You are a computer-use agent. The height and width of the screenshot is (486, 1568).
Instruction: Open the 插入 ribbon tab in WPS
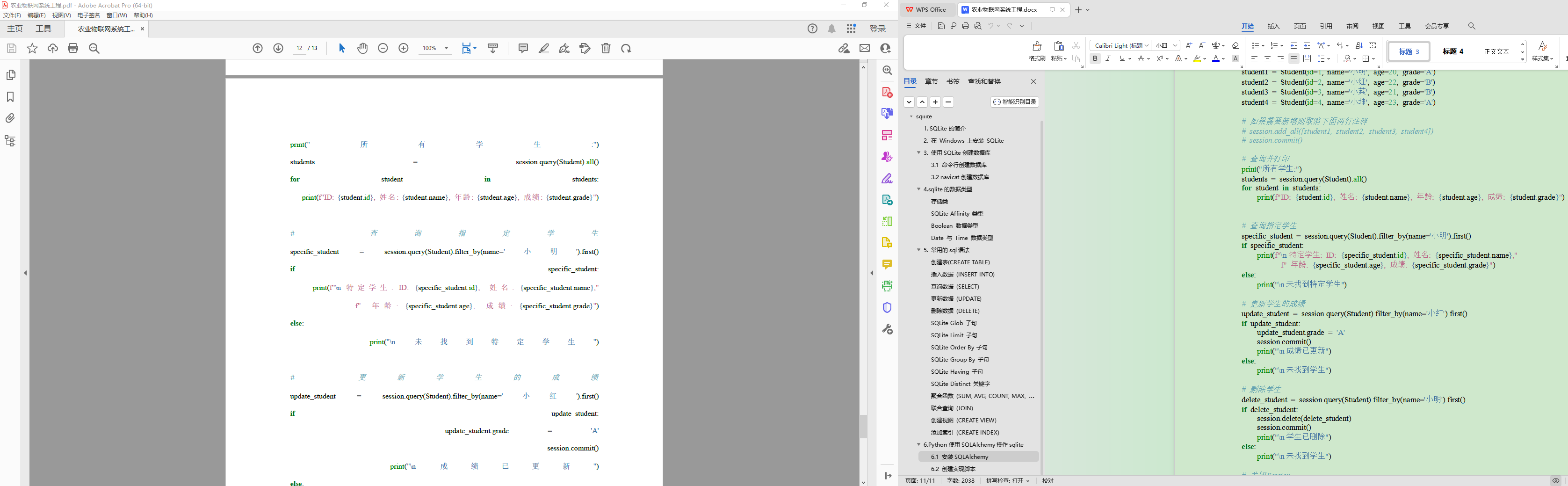(x=1273, y=26)
